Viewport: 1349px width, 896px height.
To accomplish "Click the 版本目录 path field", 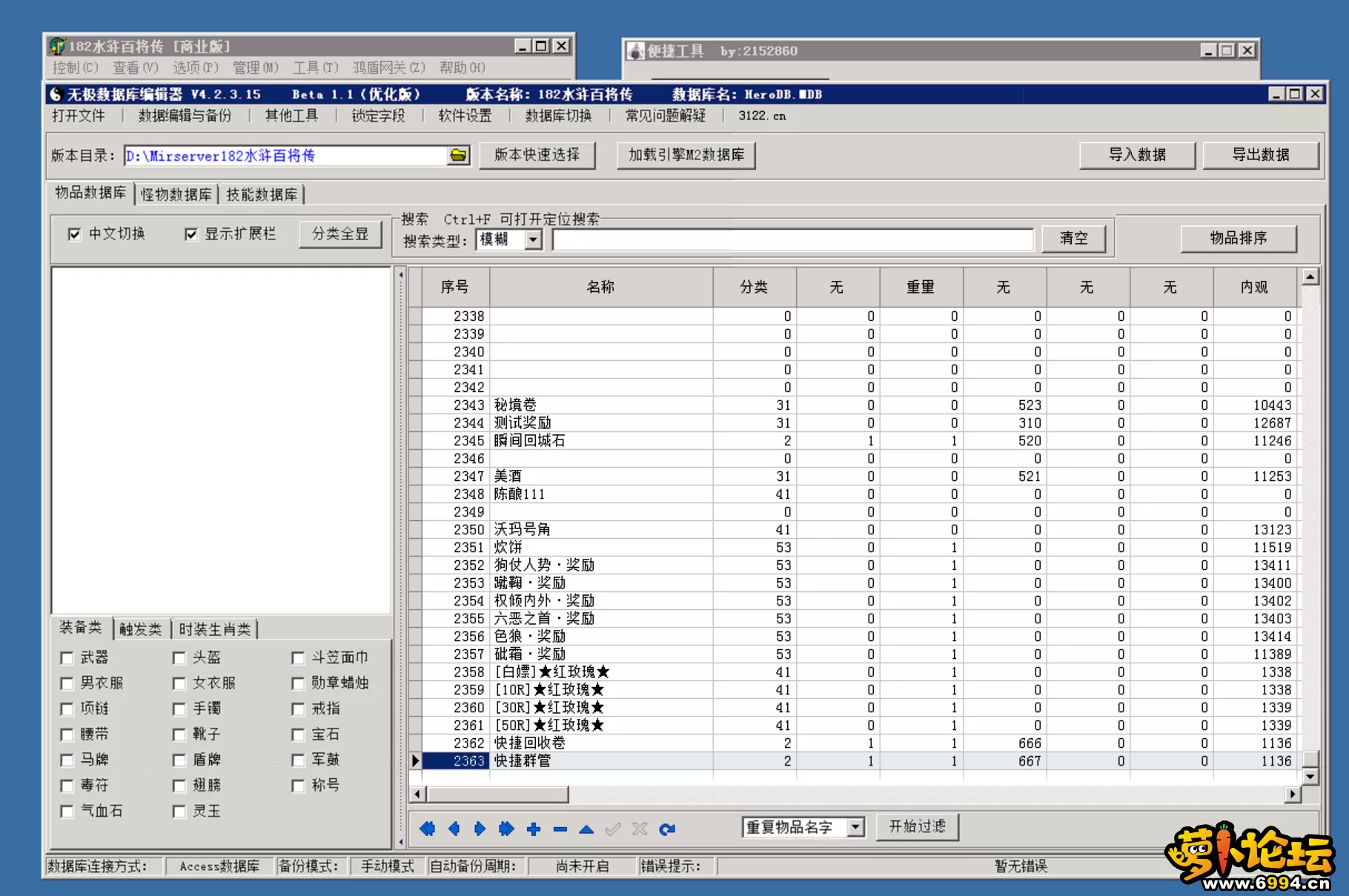I will coord(286,156).
